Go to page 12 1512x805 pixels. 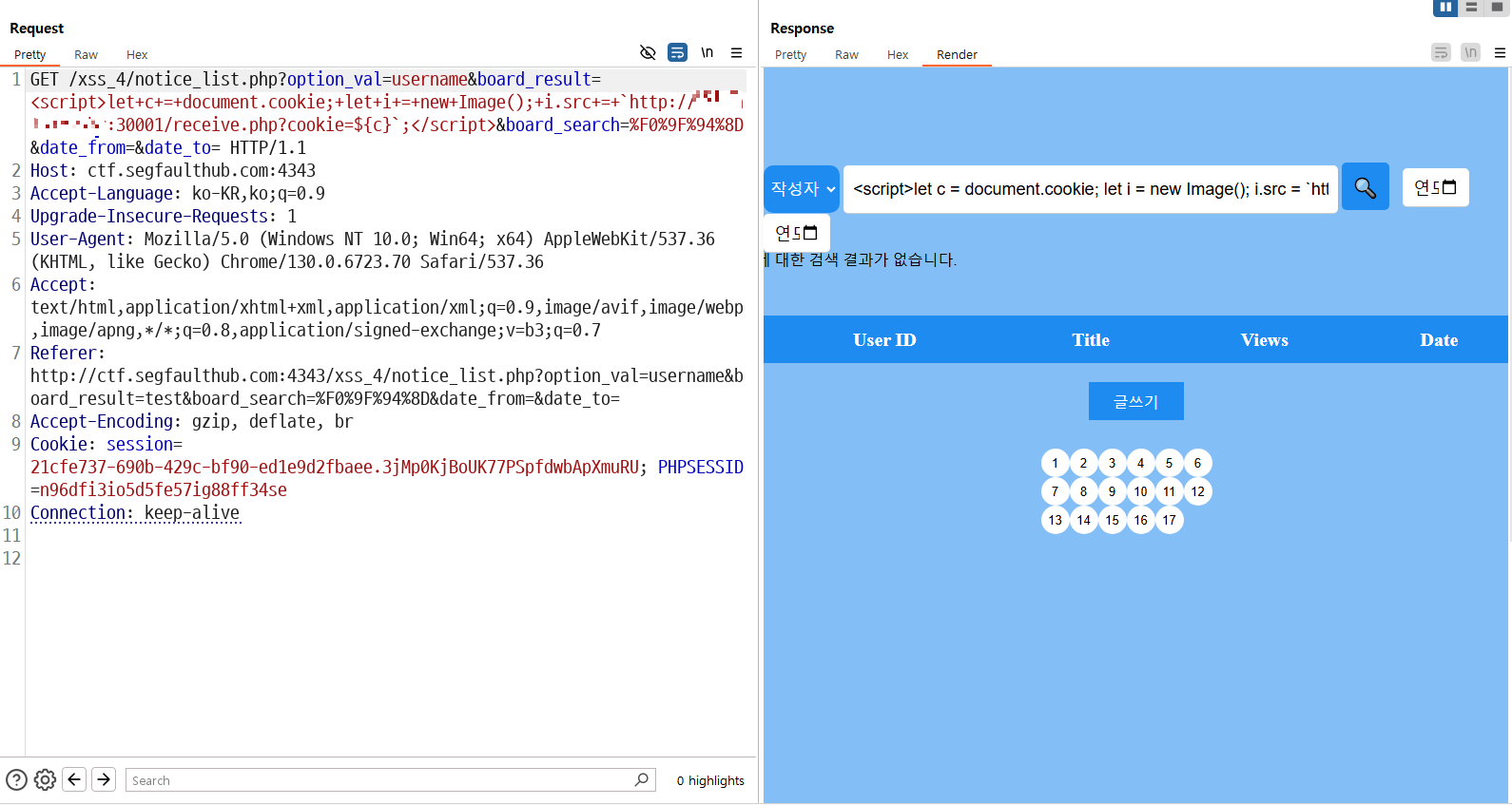click(1198, 491)
